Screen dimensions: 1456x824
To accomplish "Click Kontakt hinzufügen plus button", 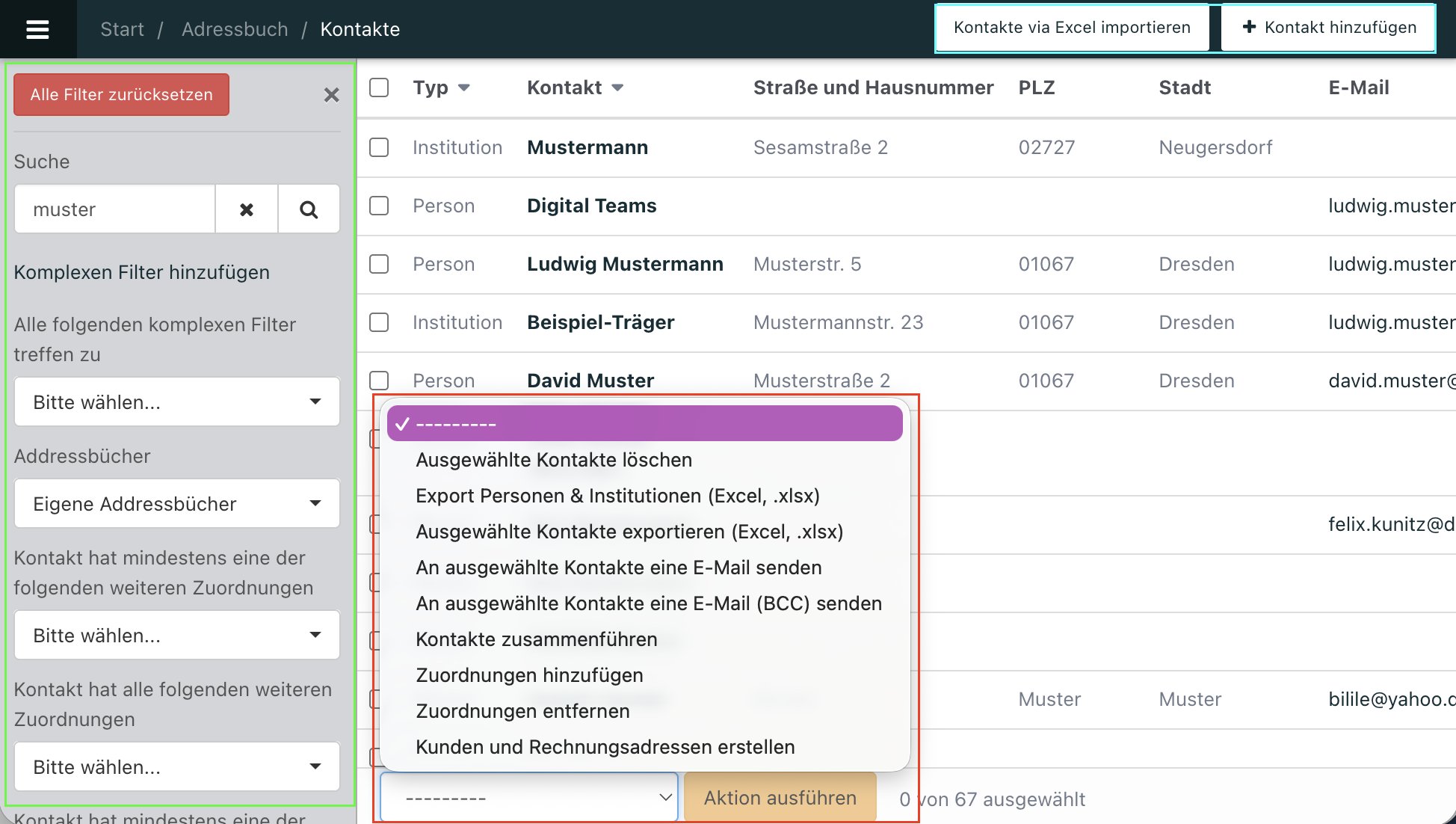I will (1328, 28).
